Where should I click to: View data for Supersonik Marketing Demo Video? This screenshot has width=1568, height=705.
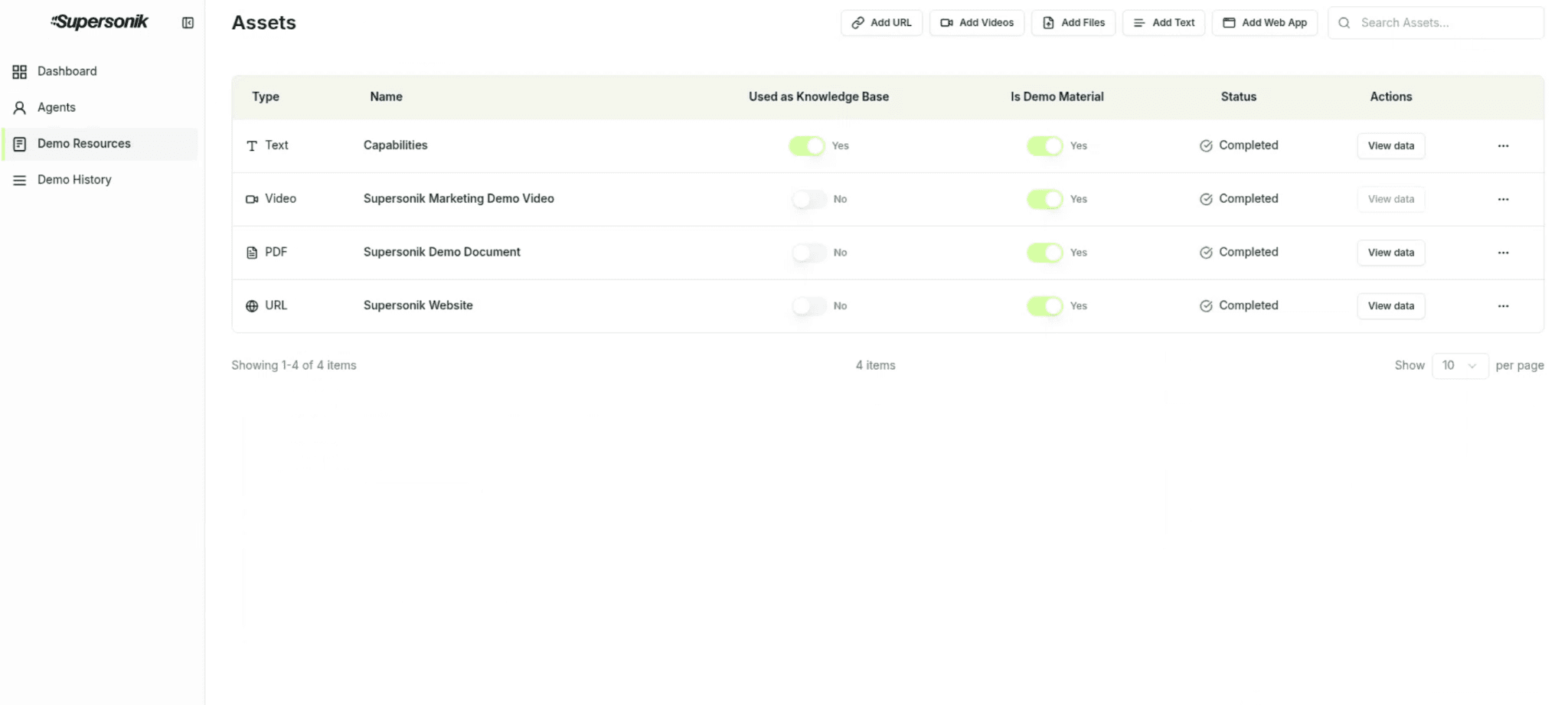pyautogui.click(x=1391, y=200)
